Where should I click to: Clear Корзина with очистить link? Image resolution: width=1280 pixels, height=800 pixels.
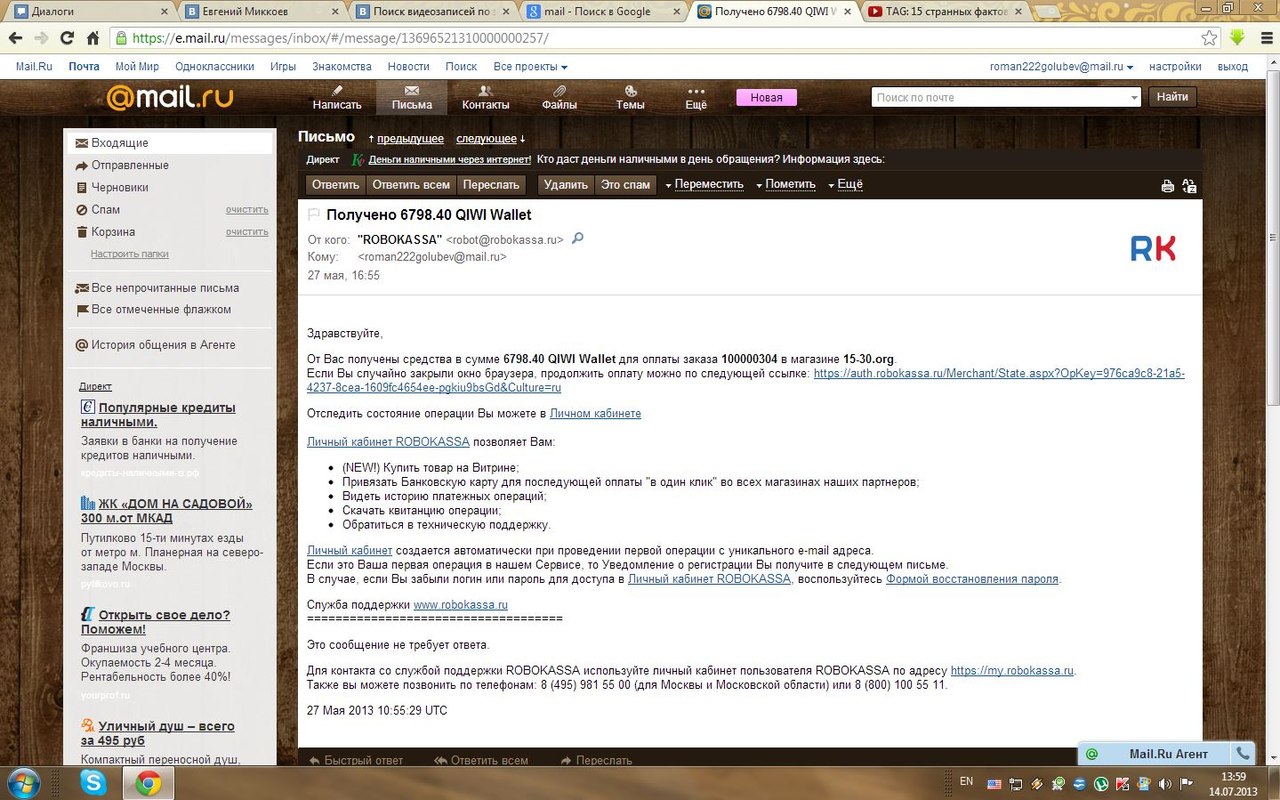[247, 232]
